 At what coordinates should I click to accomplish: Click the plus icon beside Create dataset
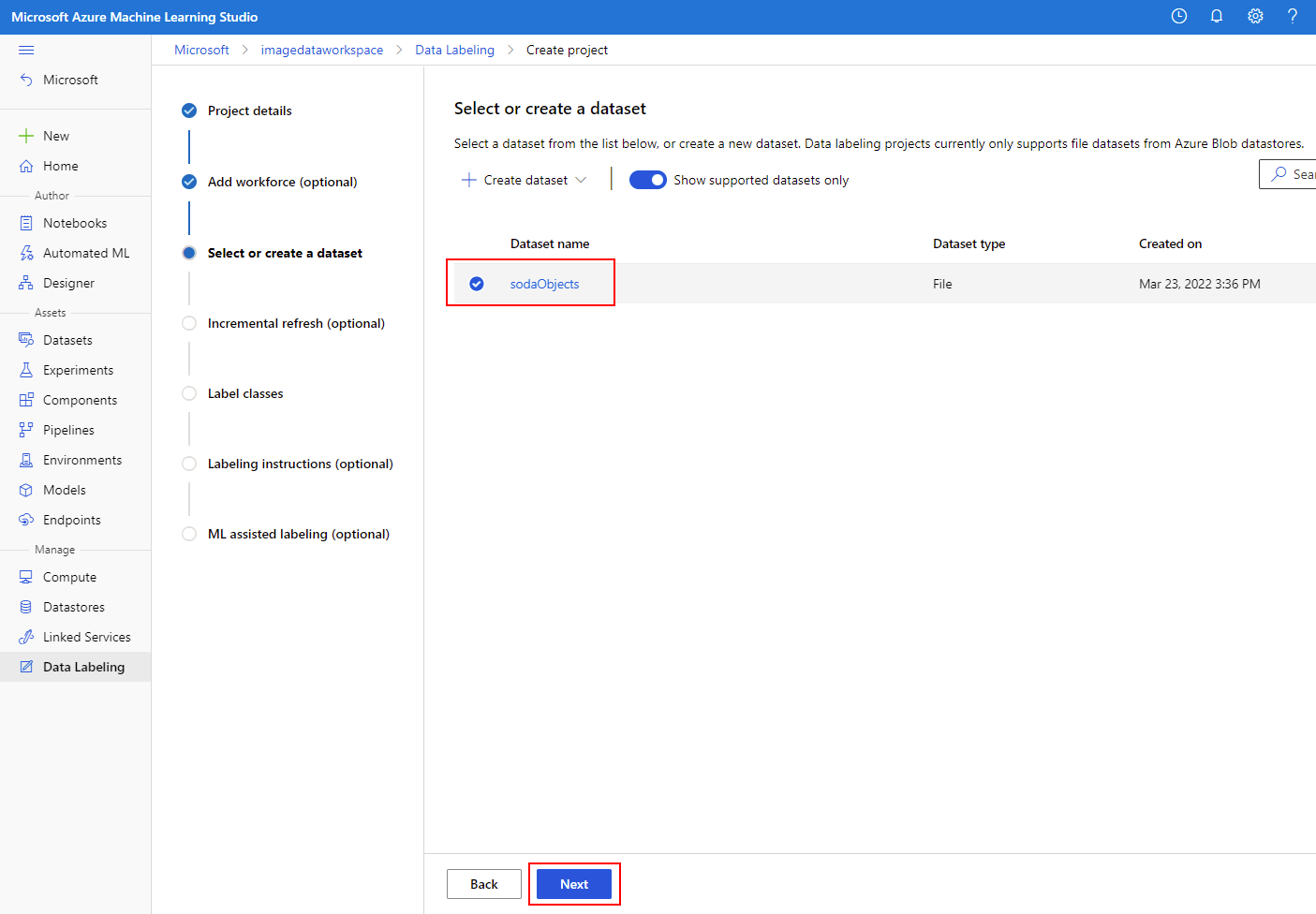469,180
